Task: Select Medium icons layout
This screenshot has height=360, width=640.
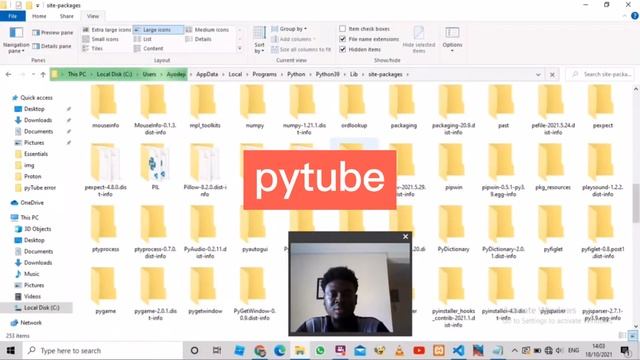Action: coord(207,30)
